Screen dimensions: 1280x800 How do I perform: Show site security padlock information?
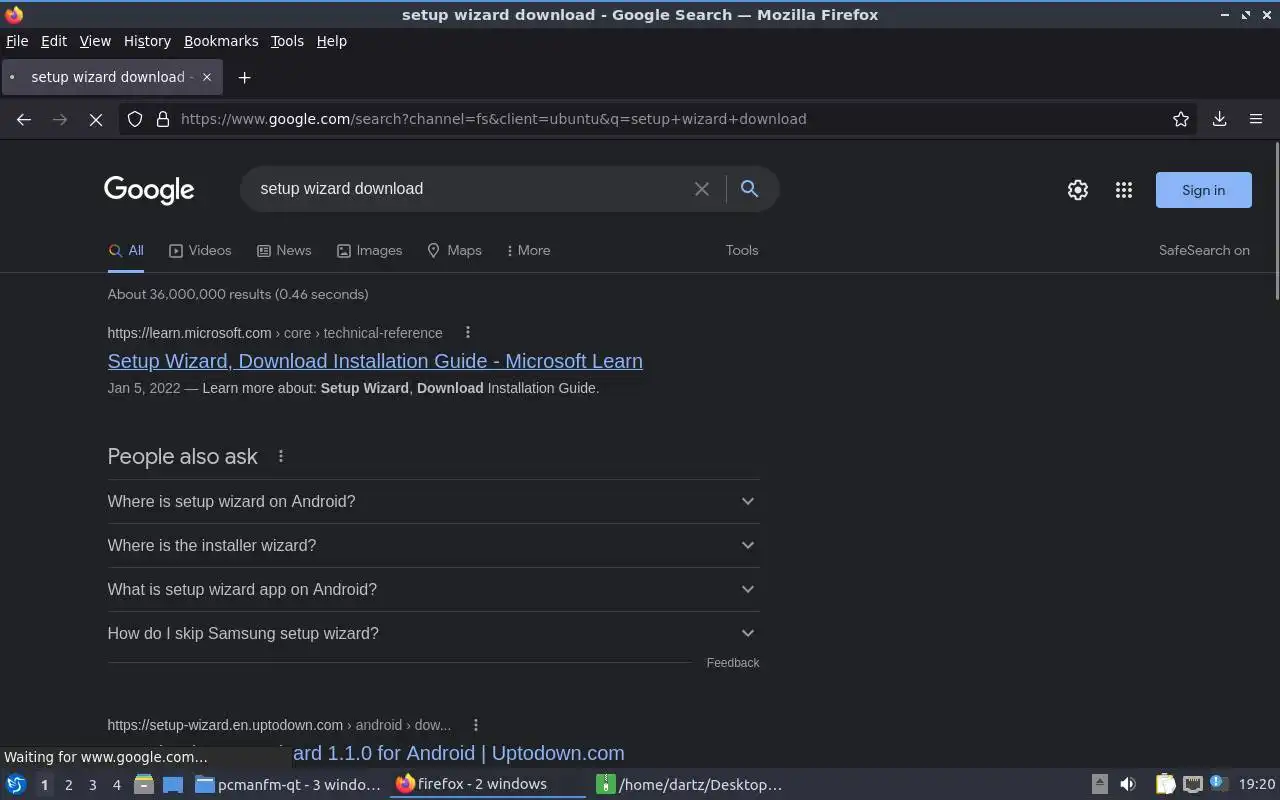pyautogui.click(x=163, y=119)
